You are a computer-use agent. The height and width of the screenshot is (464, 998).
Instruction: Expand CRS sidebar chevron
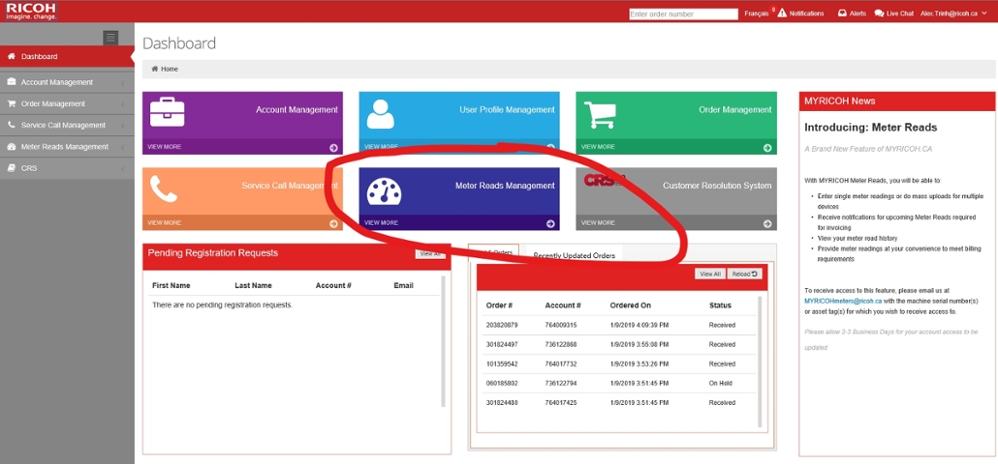click(x=122, y=169)
